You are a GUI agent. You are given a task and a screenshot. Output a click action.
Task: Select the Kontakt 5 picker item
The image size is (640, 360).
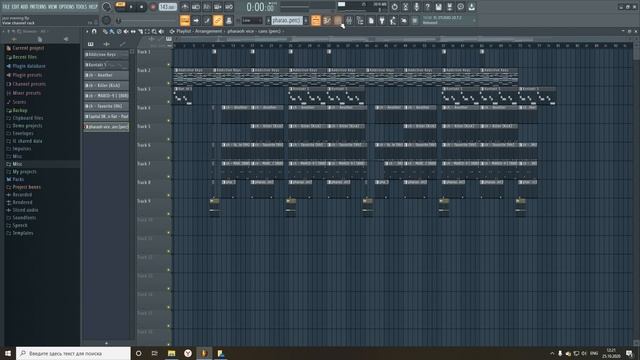(x=106, y=65)
